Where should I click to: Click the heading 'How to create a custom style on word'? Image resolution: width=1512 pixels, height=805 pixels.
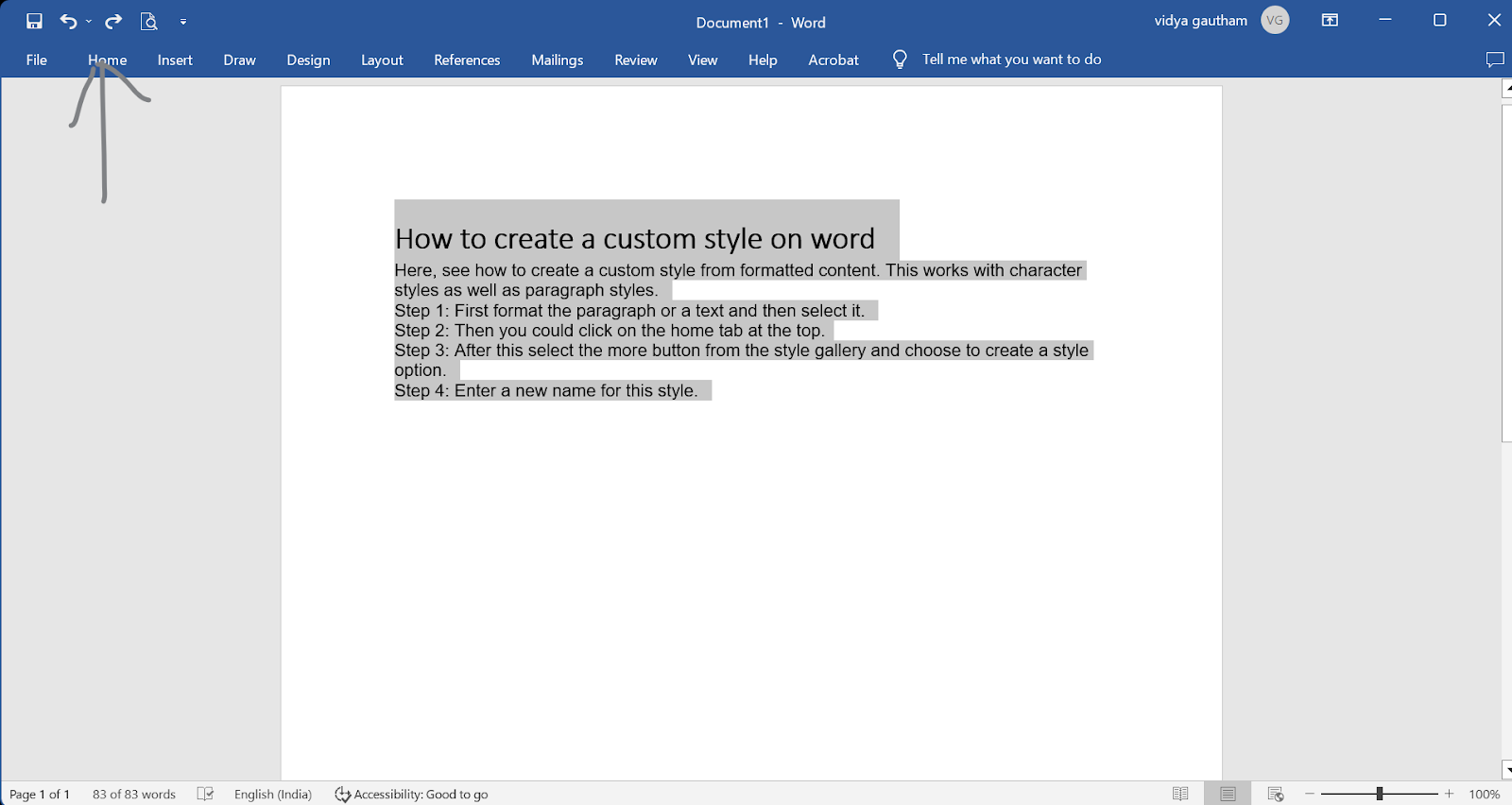point(635,239)
